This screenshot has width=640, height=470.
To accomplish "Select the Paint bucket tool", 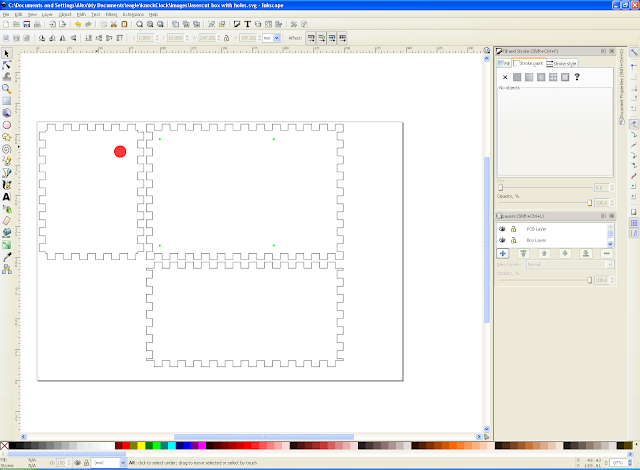I will pyautogui.click(x=7, y=233).
